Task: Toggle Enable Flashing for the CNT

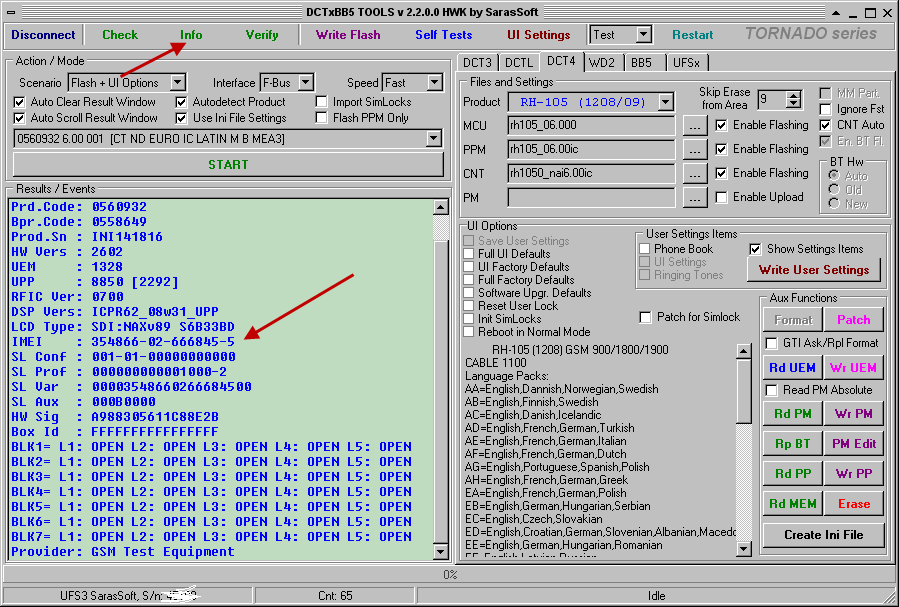Action: pos(722,174)
